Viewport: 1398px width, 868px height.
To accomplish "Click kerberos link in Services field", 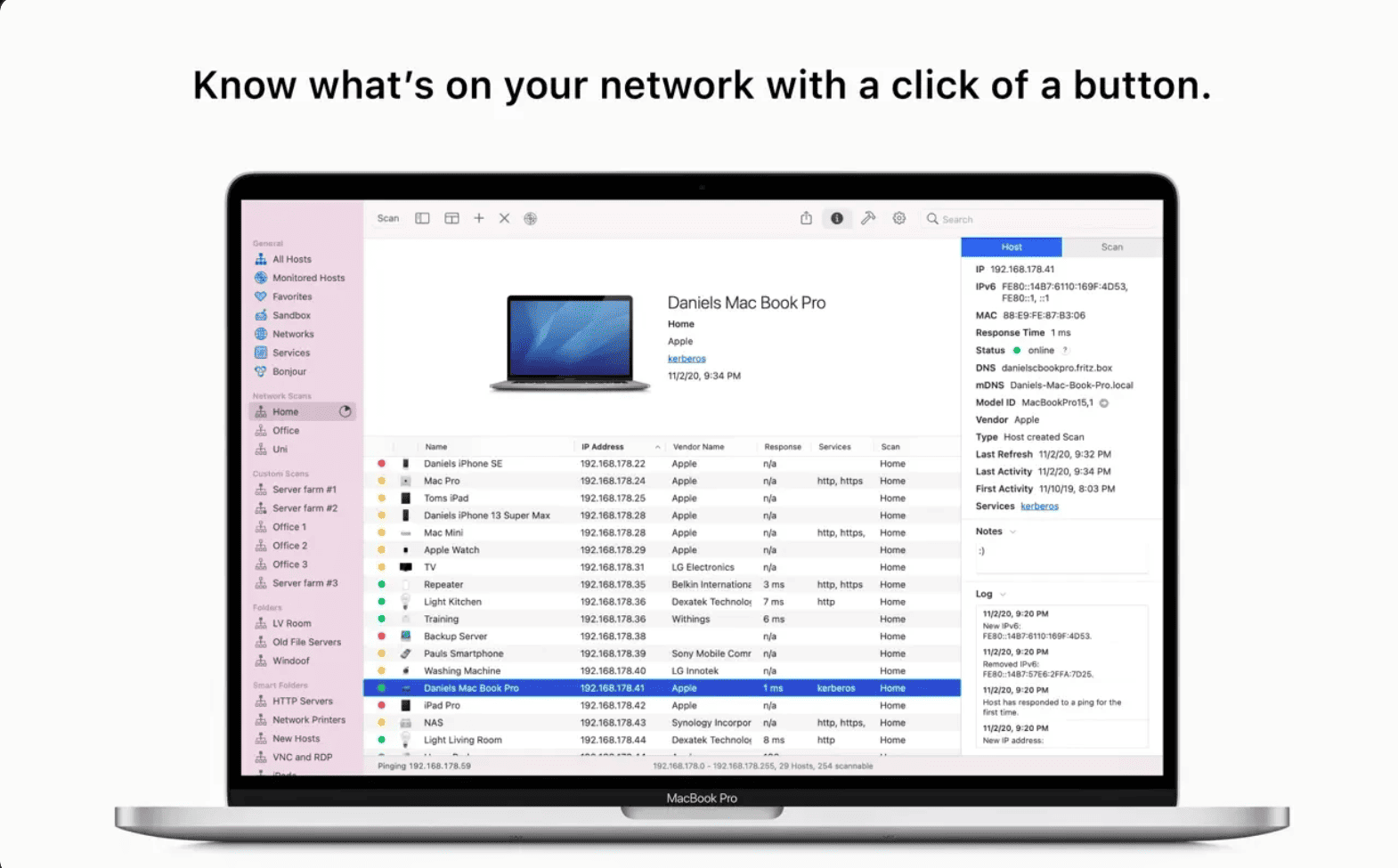I will (1039, 506).
